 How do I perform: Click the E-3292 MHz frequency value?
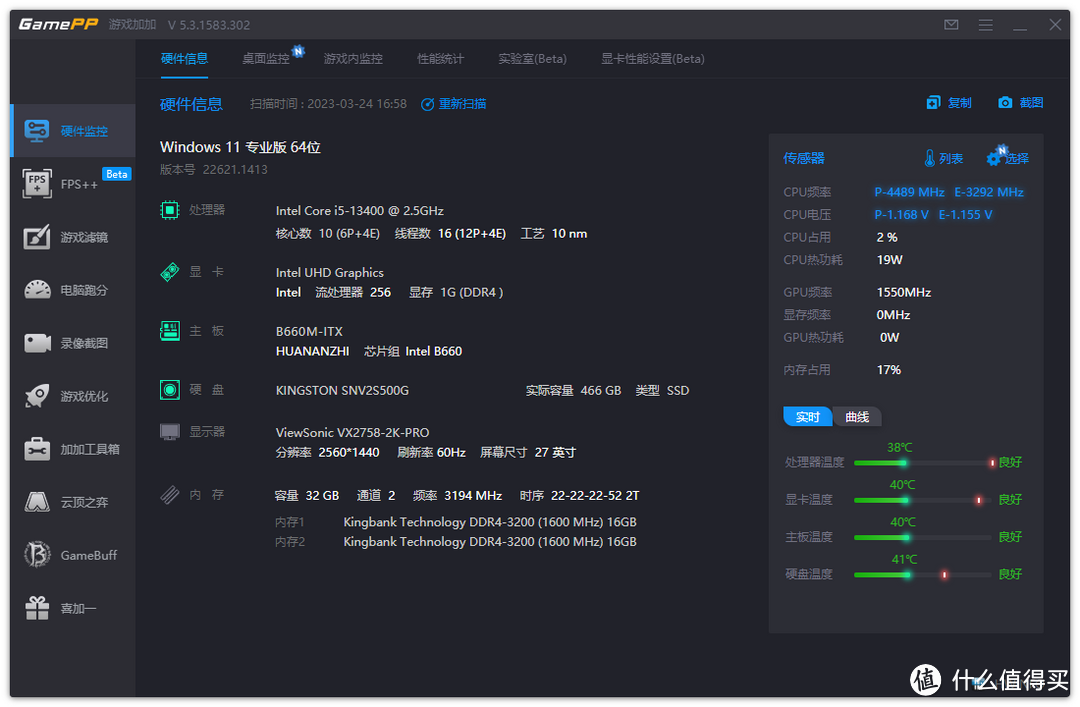989,192
